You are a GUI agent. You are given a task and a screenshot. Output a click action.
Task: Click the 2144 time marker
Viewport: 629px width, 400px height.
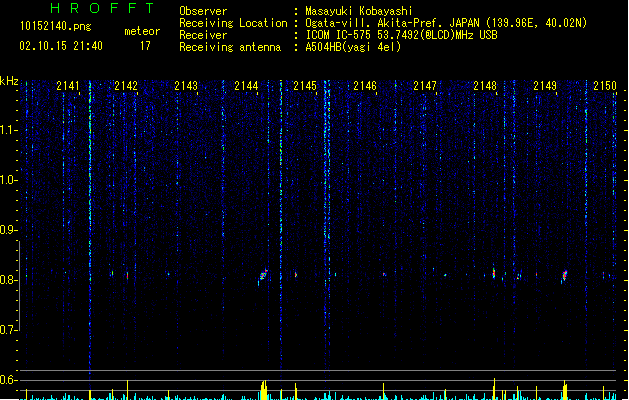(x=246, y=86)
